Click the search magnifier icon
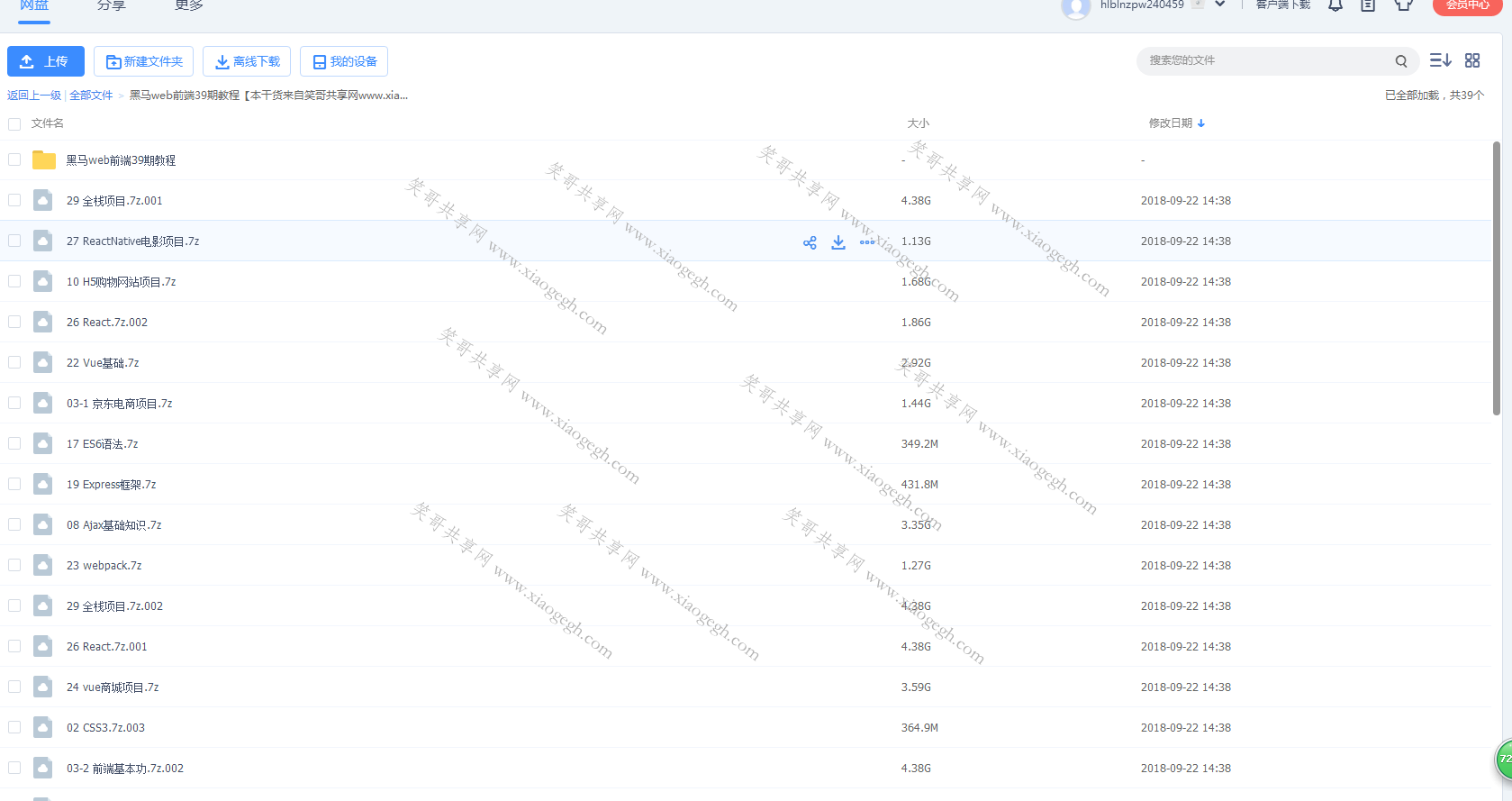1512x801 pixels. (x=1401, y=61)
